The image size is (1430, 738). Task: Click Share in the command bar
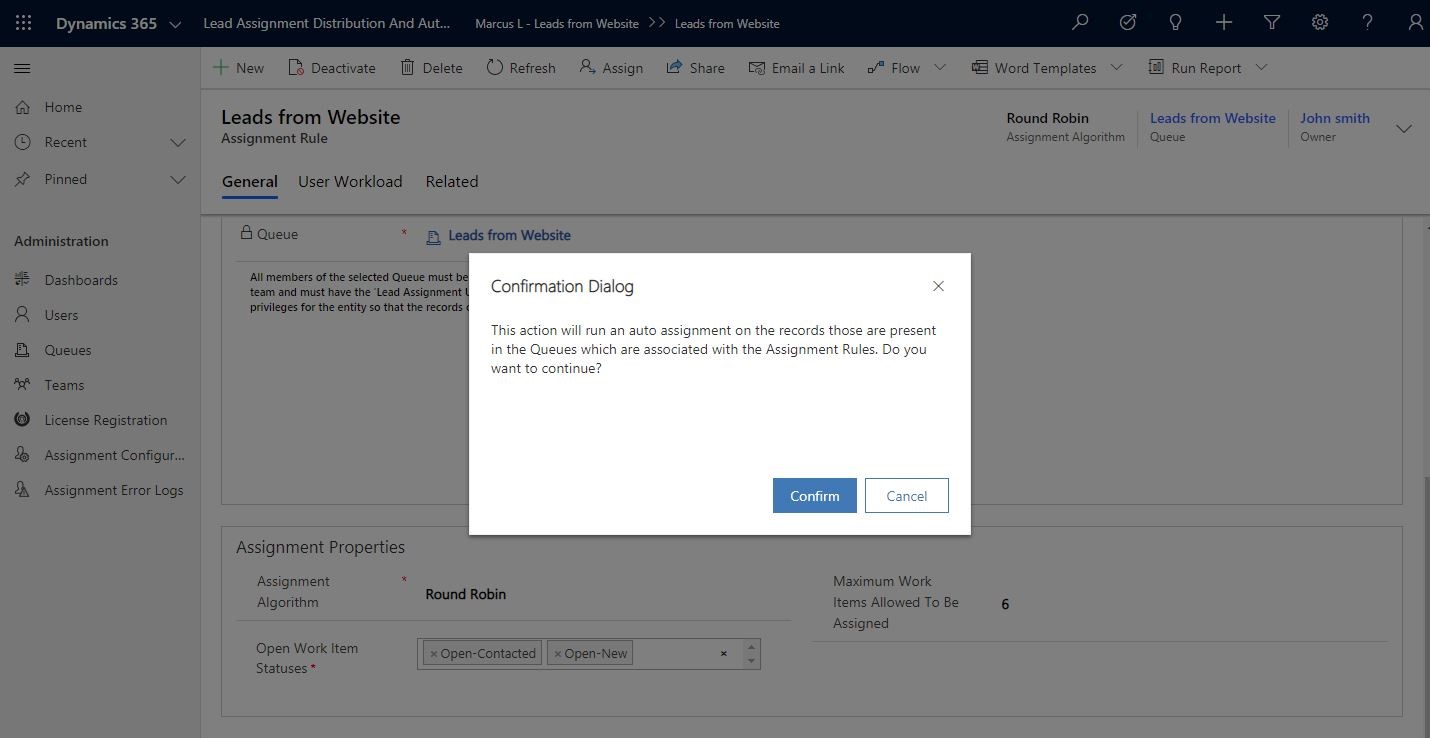[695, 68]
